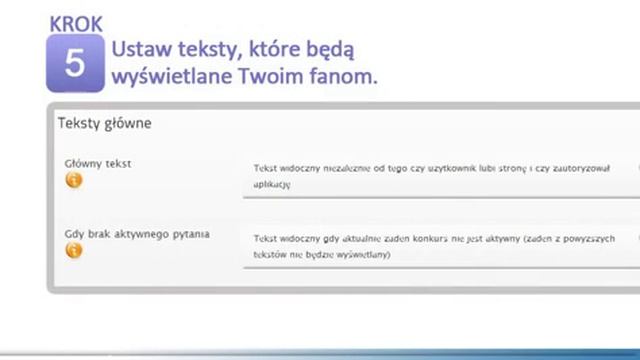Click info icon under Główny tekst

(74, 180)
